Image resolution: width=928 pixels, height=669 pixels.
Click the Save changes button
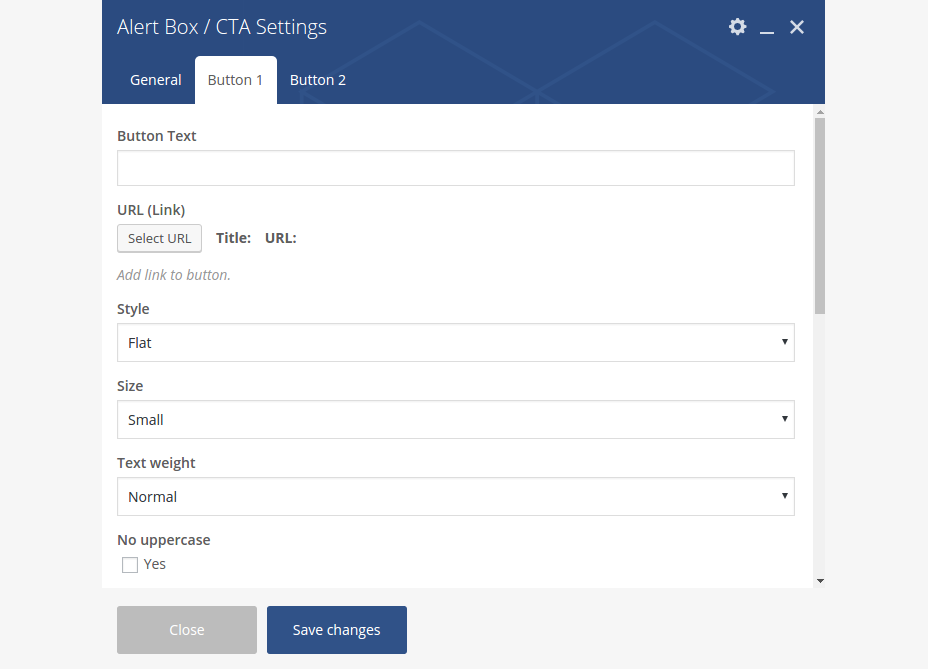click(x=337, y=630)
